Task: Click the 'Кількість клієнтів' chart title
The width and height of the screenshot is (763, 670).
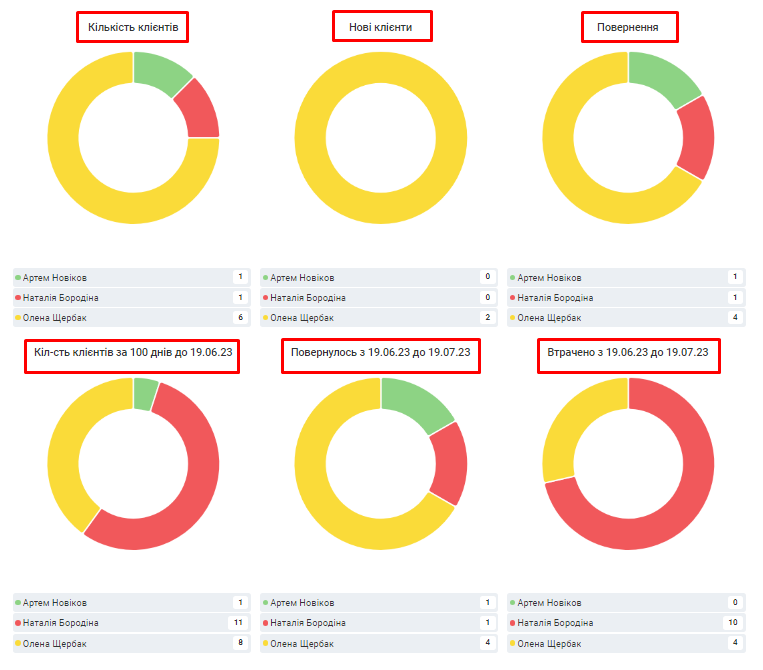Action: (x=133, y=27)
